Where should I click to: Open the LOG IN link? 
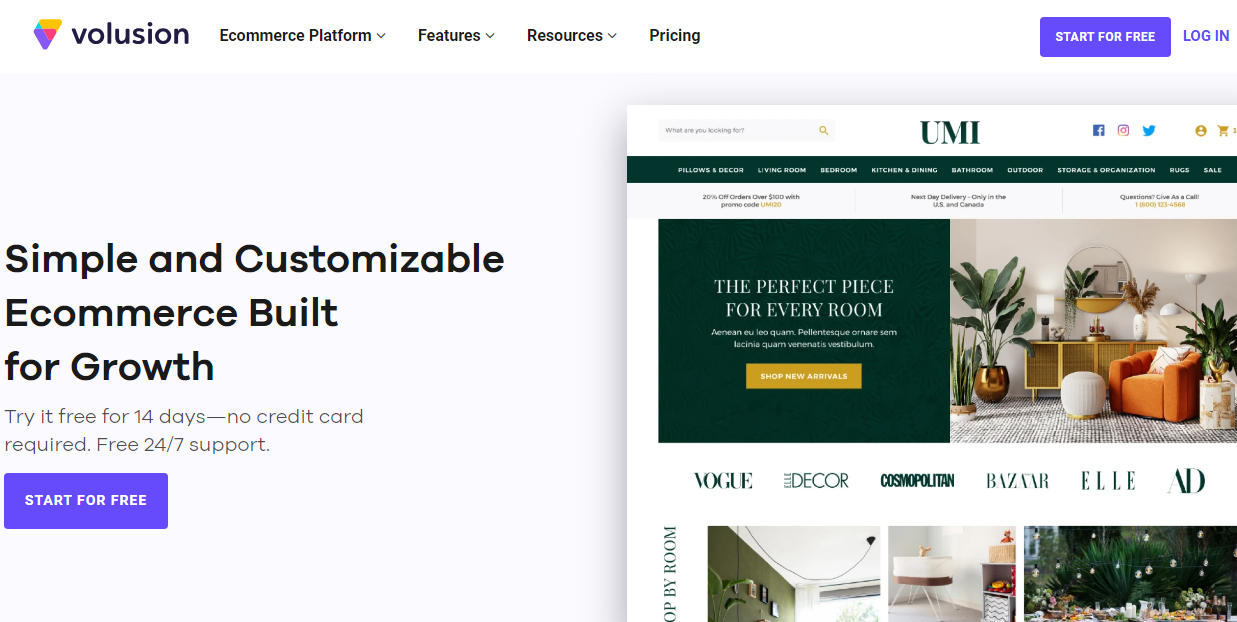tap(1206, 35)
